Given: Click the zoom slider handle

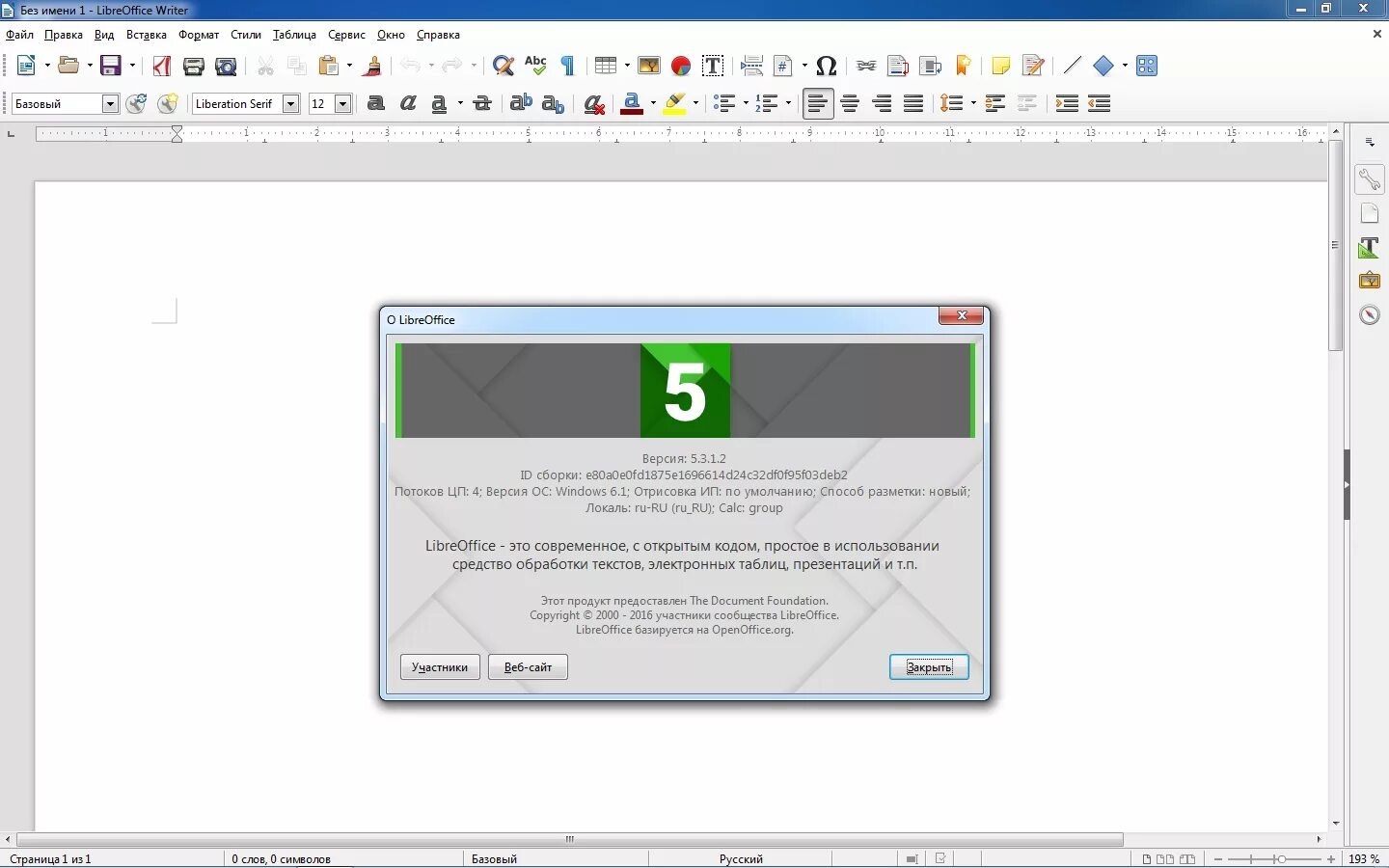Looking at the screenshot, I should (1280, 858).
